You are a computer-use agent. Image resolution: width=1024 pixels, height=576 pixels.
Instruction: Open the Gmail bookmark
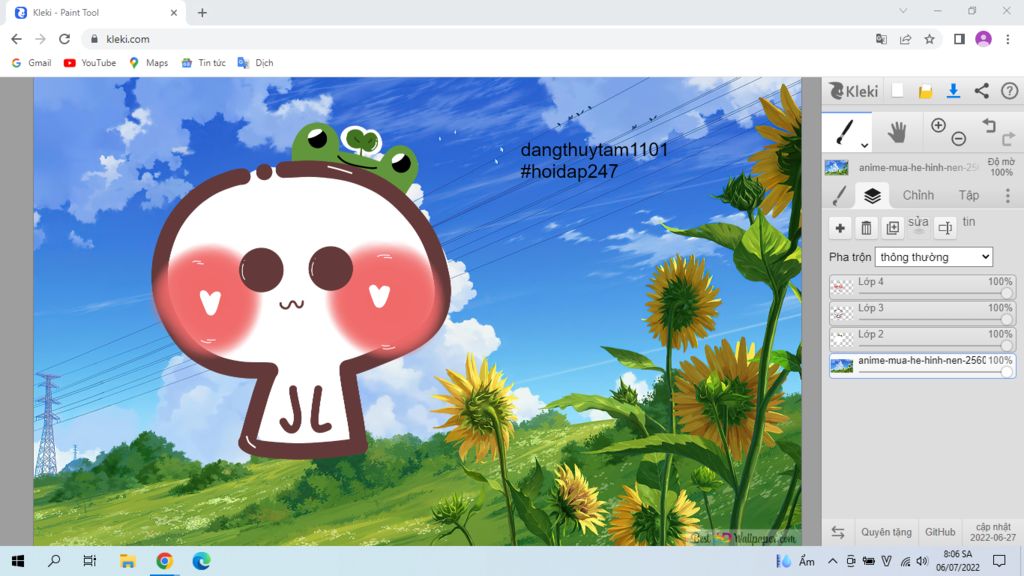click(x=31, y=63)
